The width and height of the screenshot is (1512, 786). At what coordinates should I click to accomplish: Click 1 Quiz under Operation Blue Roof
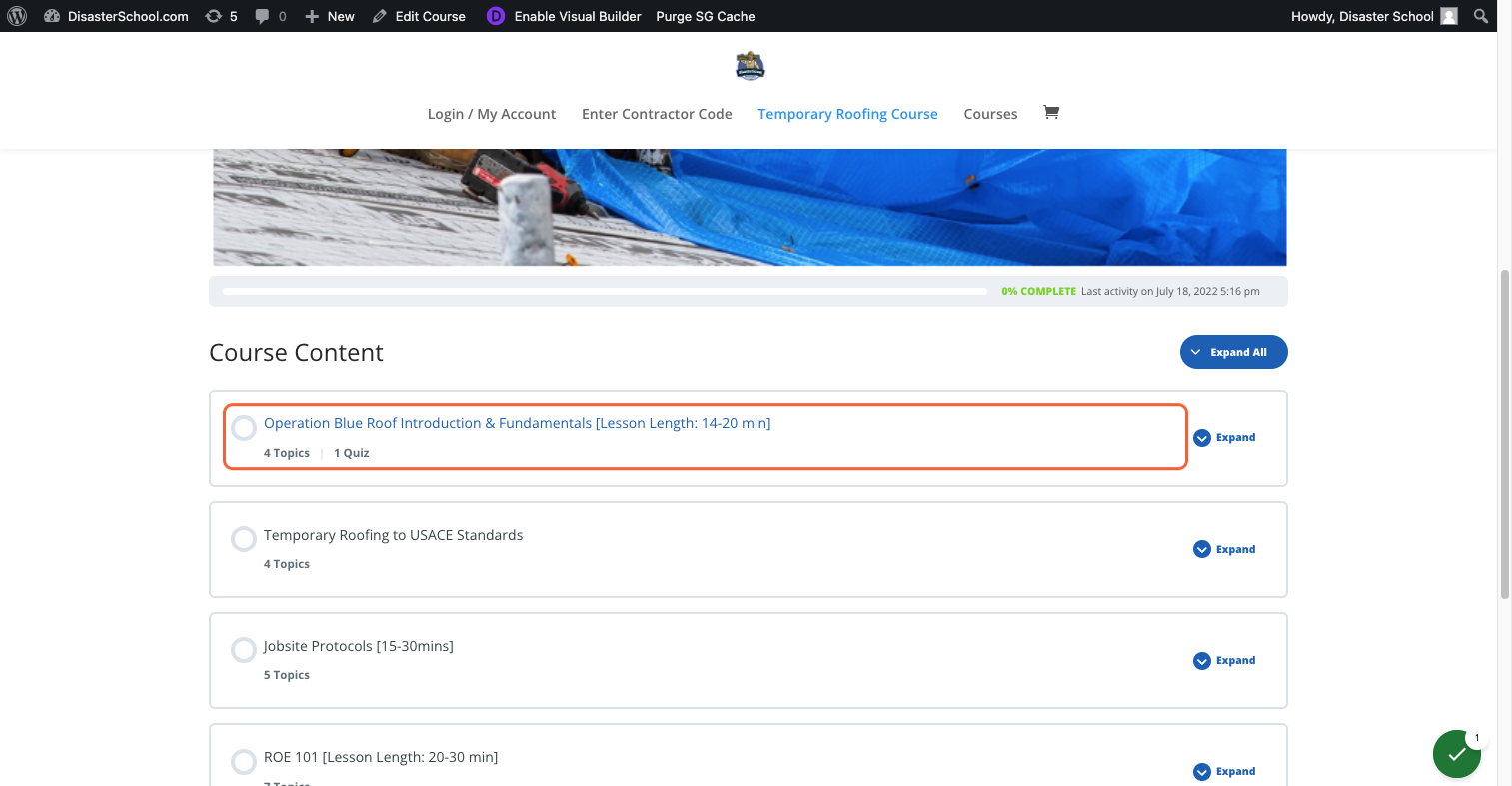tap(352, 453)
